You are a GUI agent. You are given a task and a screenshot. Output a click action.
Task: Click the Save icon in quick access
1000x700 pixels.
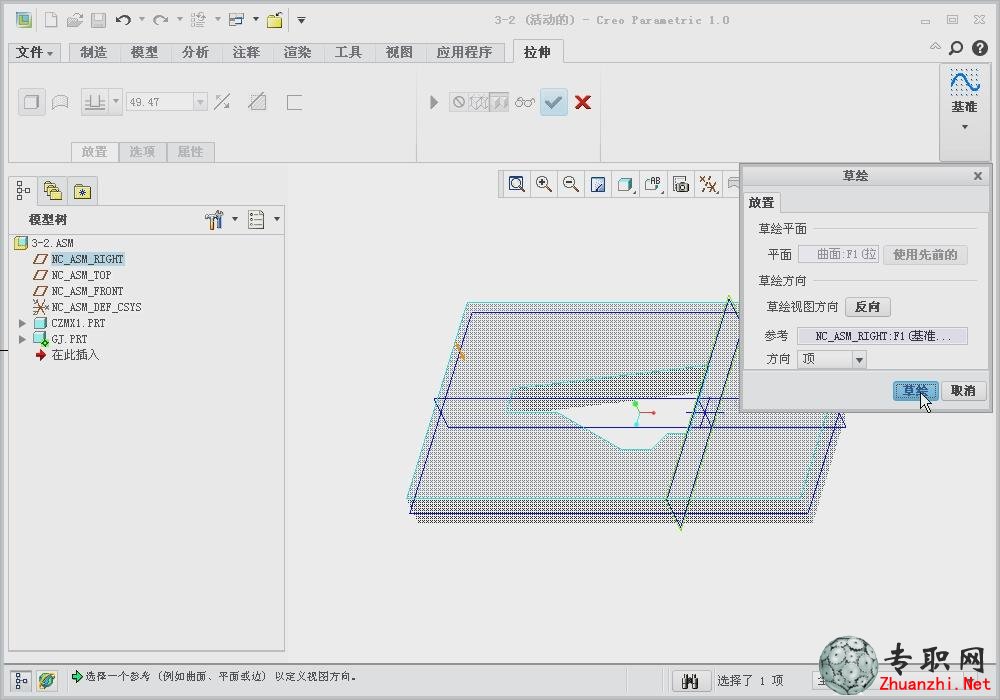coord(98,20)
